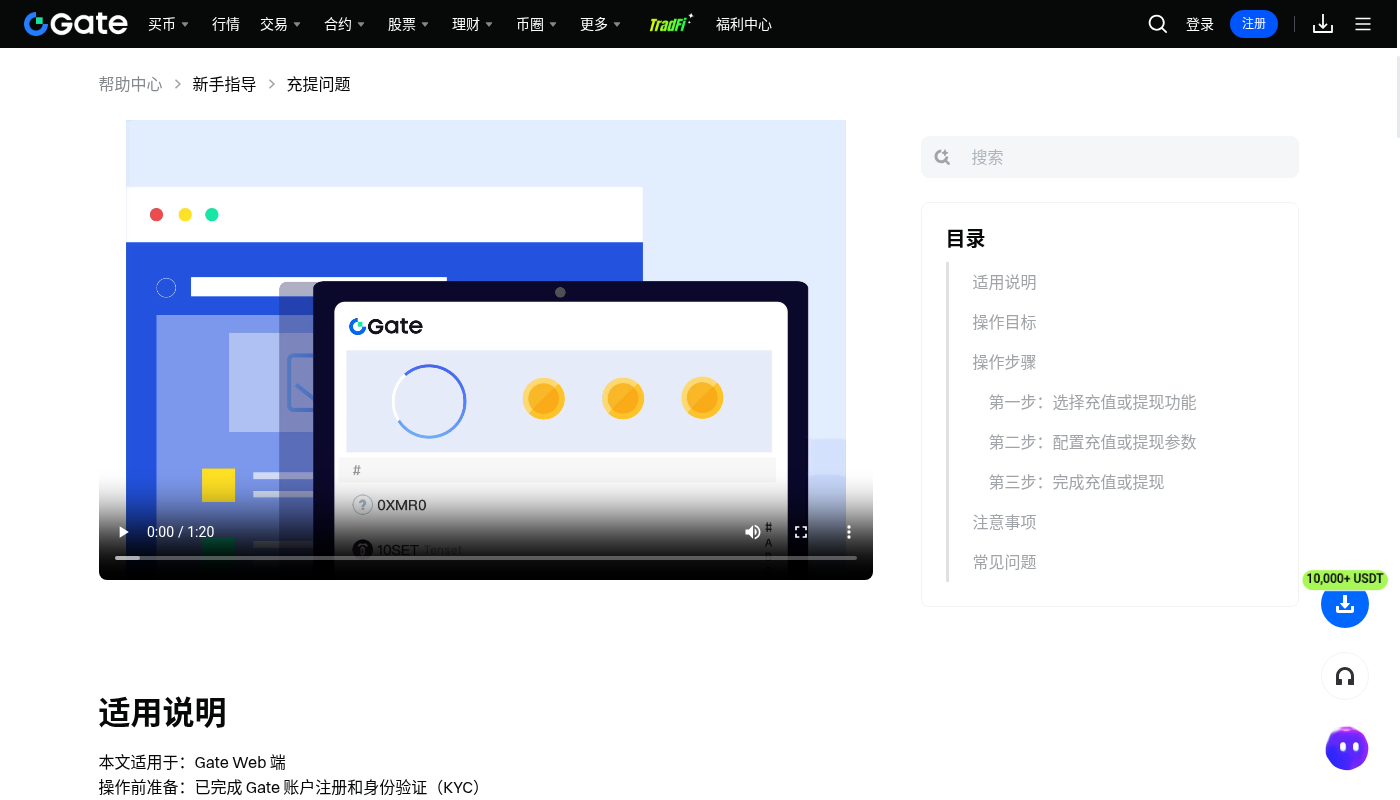Open the video more options menu
The width and height of the screenshot is (1400, 800).
(x=849, y=532)
